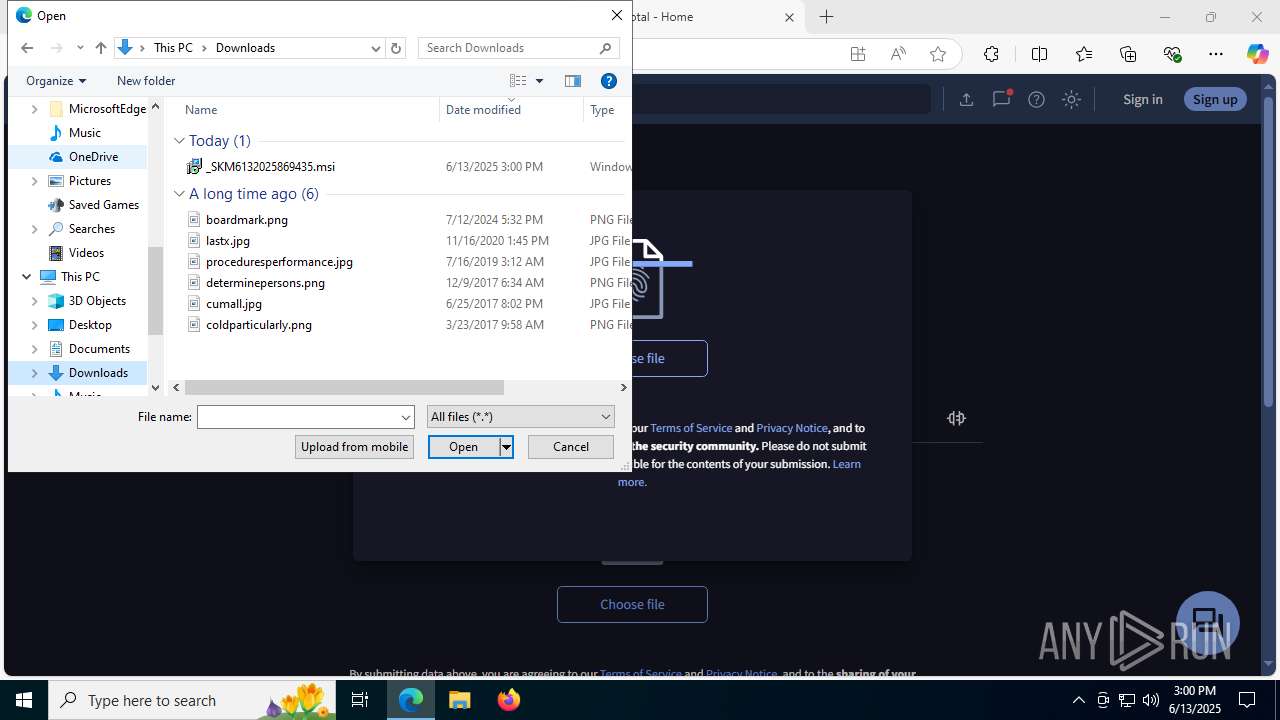
Task: Select lastx.jpg file
Action: tap(227, 241)
